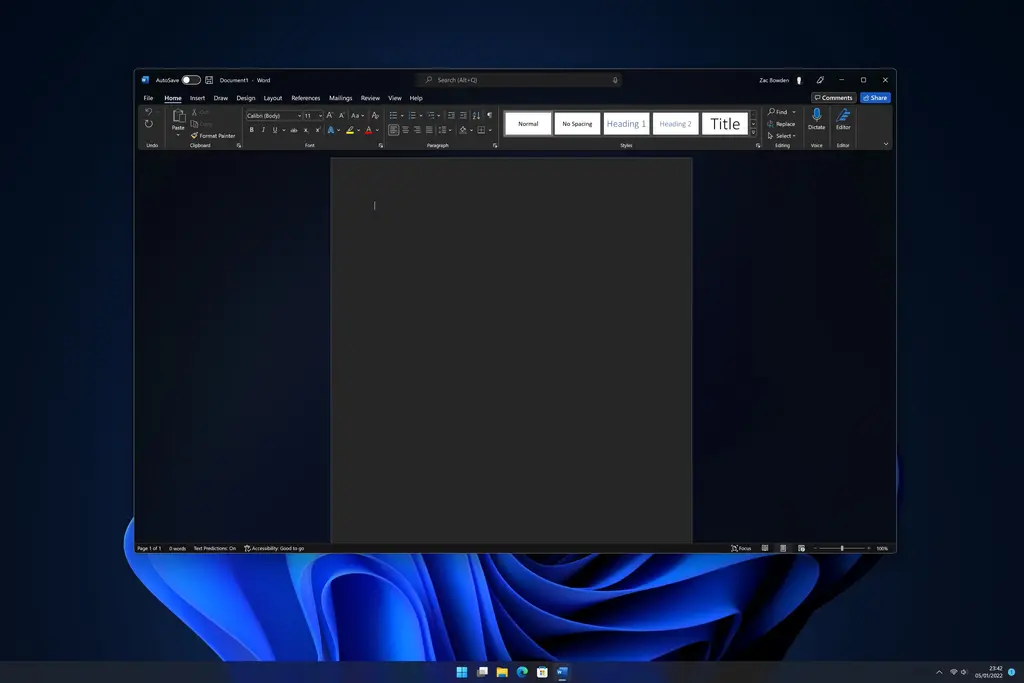Click the Sort A-Z icon
This screenshot has width=1024, height=683.
476,116
